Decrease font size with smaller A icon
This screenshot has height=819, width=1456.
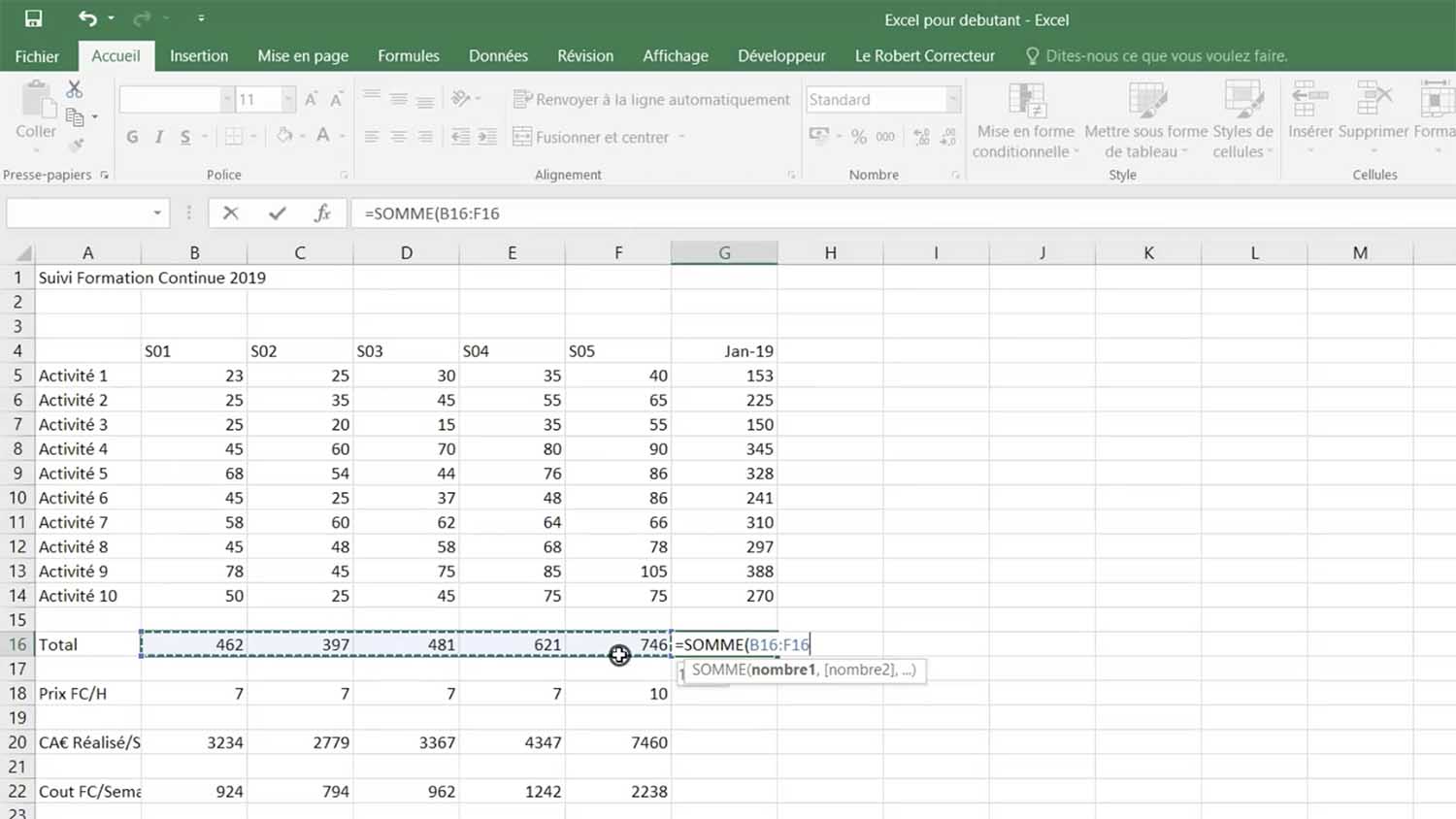336,99
